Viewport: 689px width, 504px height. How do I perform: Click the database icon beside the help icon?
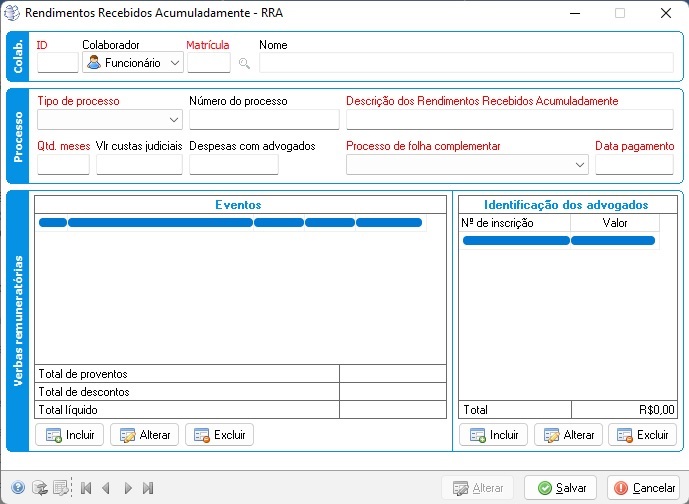[39, 488]
